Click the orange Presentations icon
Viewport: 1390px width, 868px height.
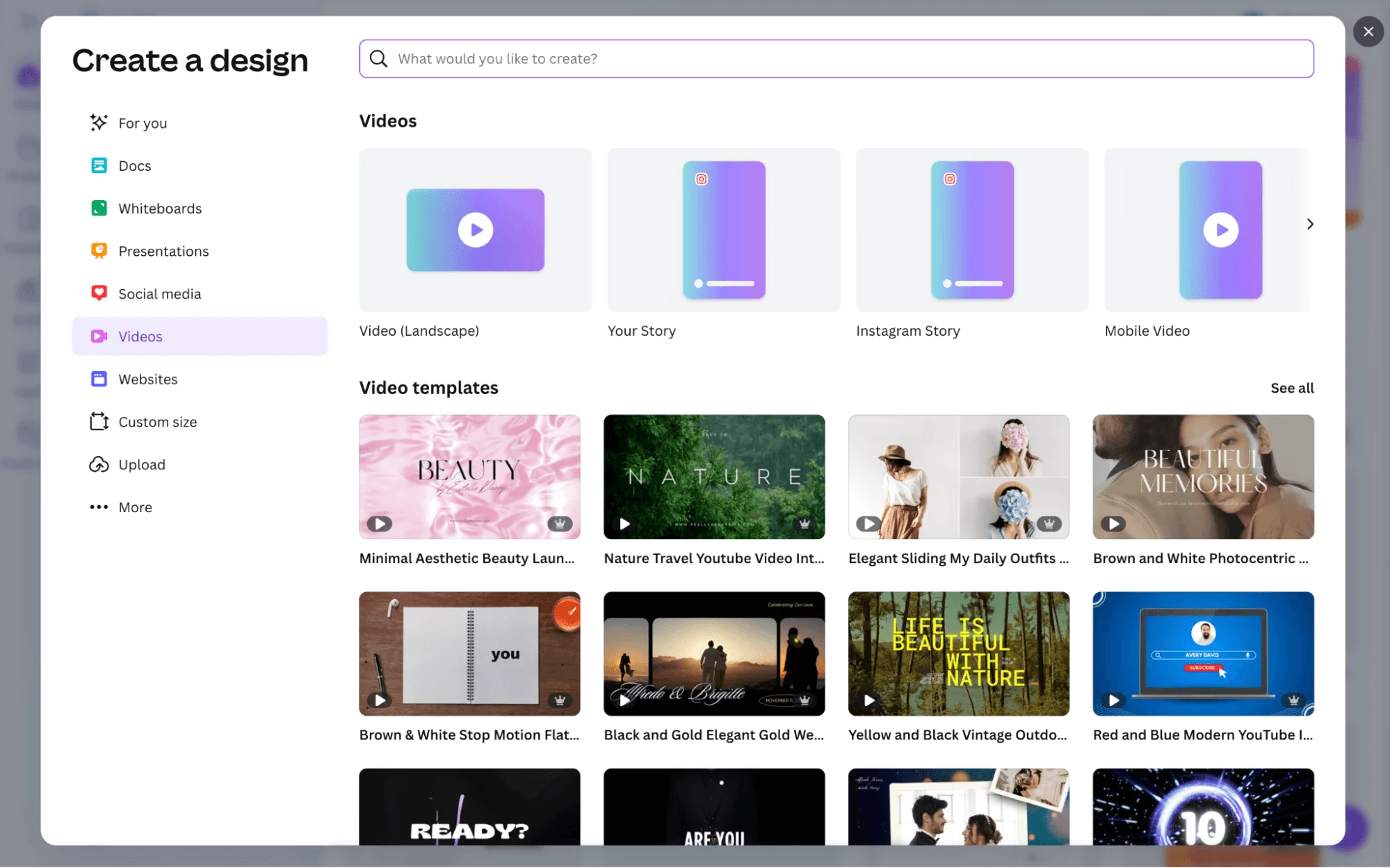(99, 251)
